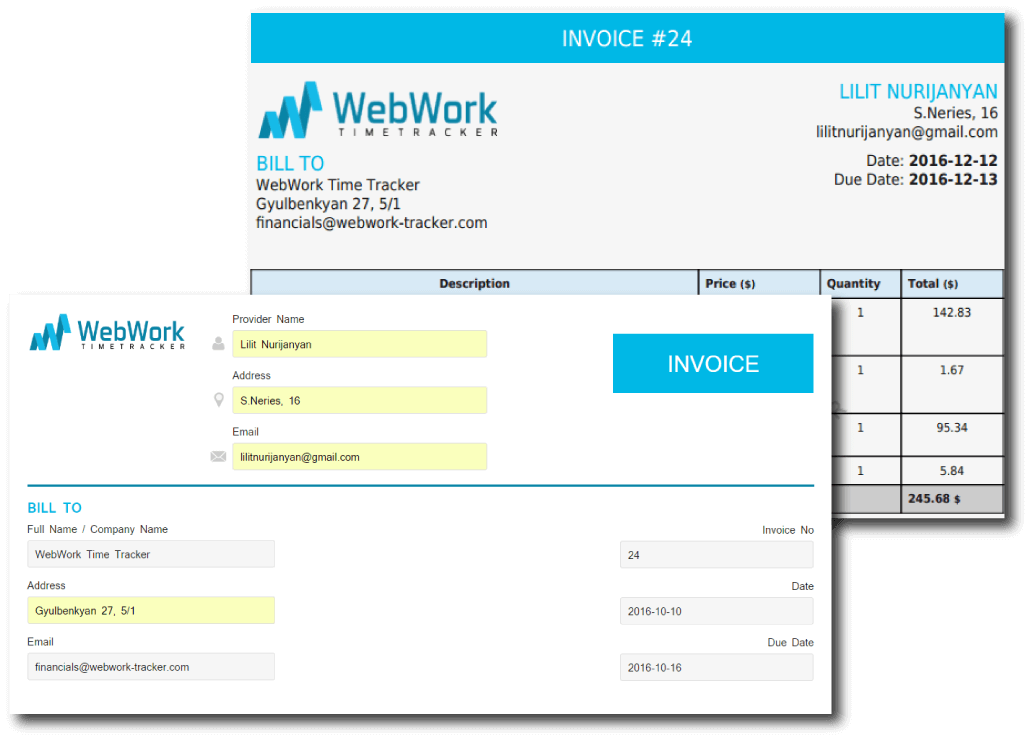
Task: Click S.Neries, 16 in the preview header
Action: pos(956,113)
